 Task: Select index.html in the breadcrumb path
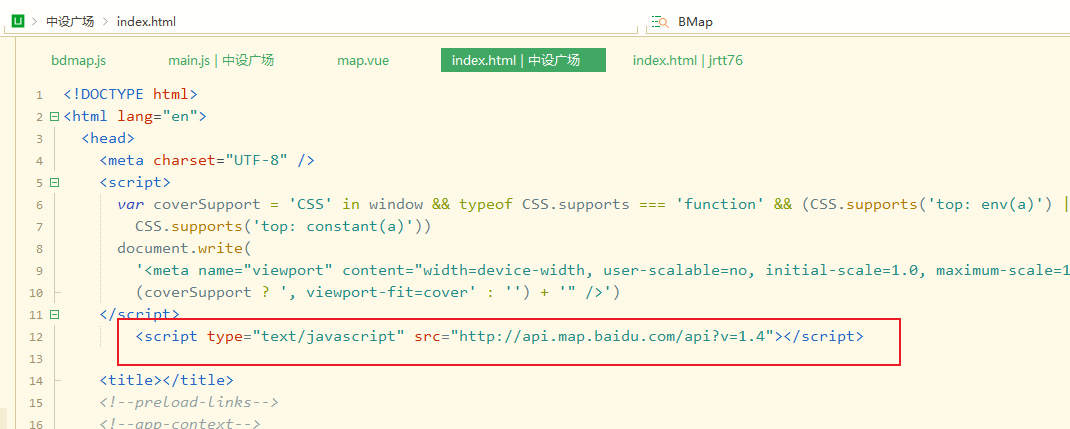click(x=146, y=21)
